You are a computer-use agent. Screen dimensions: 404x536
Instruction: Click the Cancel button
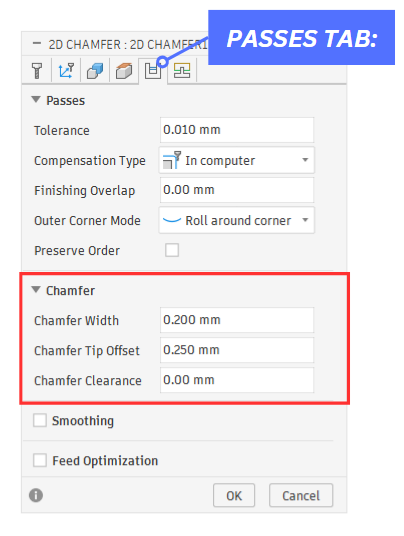click(301, 495)
